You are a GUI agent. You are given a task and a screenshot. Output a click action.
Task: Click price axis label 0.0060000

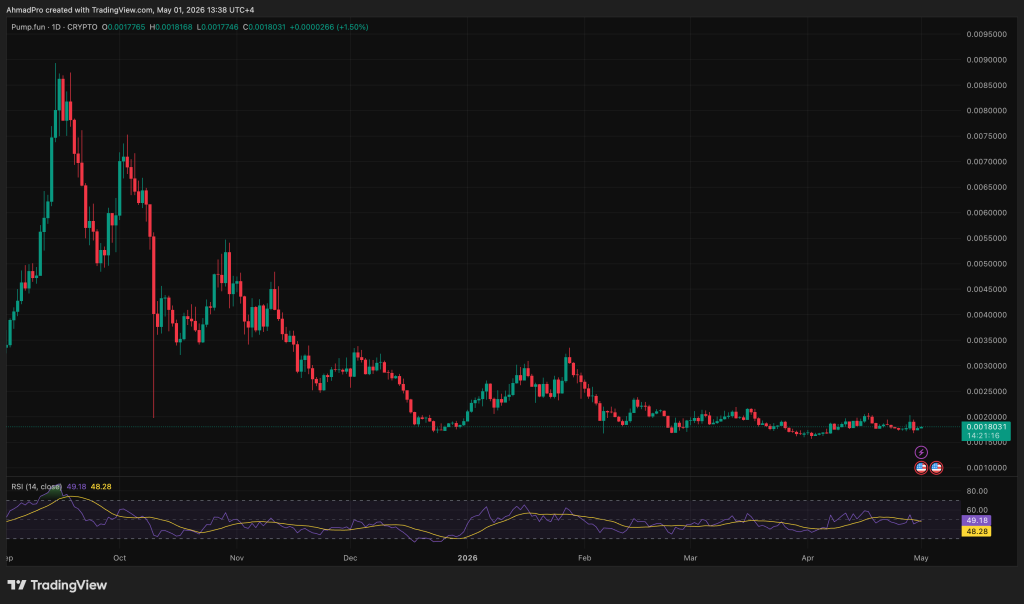coord(986,212)
